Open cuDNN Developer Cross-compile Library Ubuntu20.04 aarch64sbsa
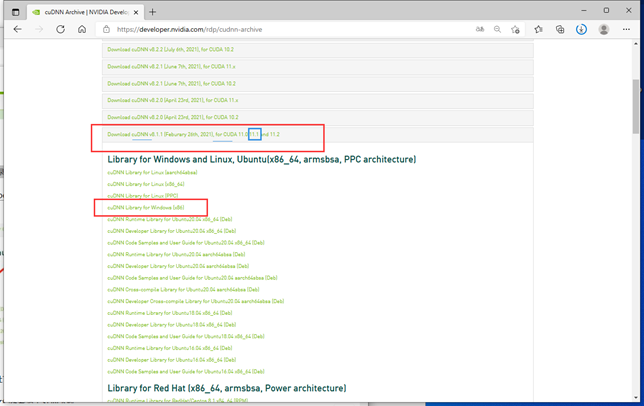The width and height of the screenshot is (644, 406). point(196,301)
